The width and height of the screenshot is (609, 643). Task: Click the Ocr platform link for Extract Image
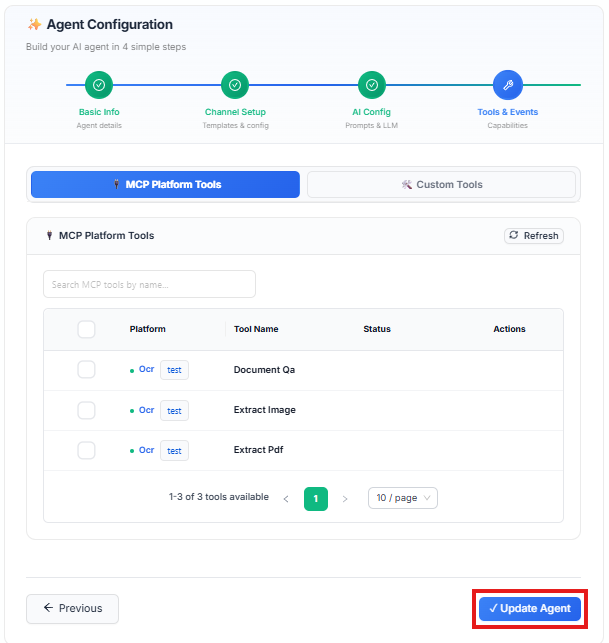(x=146, y=410)
